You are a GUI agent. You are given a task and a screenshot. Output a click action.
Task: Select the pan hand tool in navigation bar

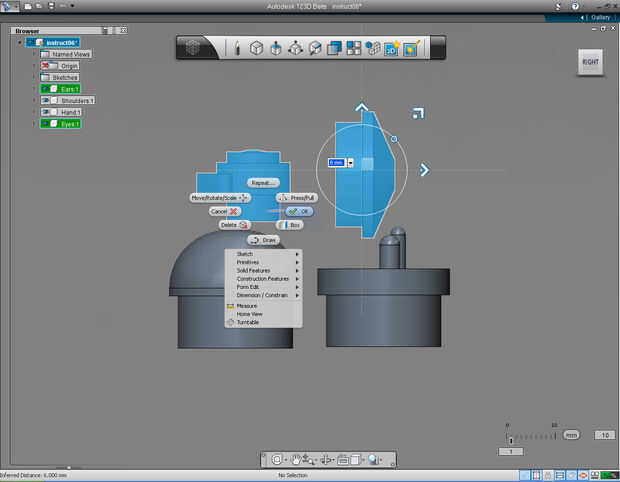point(297,459)
